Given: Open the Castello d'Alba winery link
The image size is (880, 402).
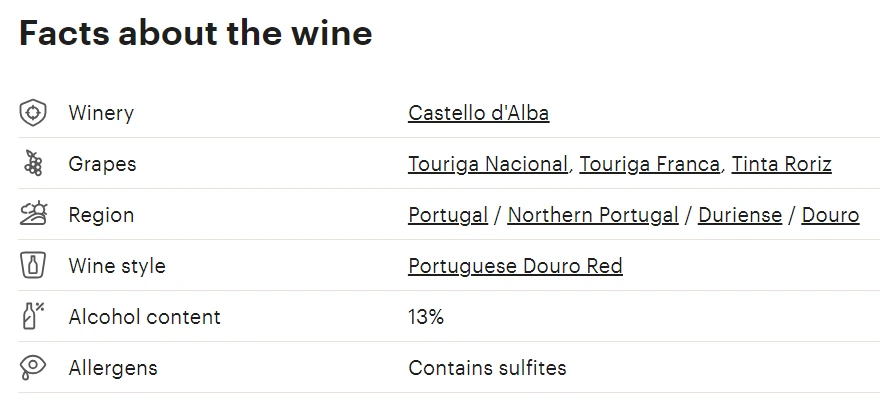Looking at the screenshot, I should (x=479, y=113).
